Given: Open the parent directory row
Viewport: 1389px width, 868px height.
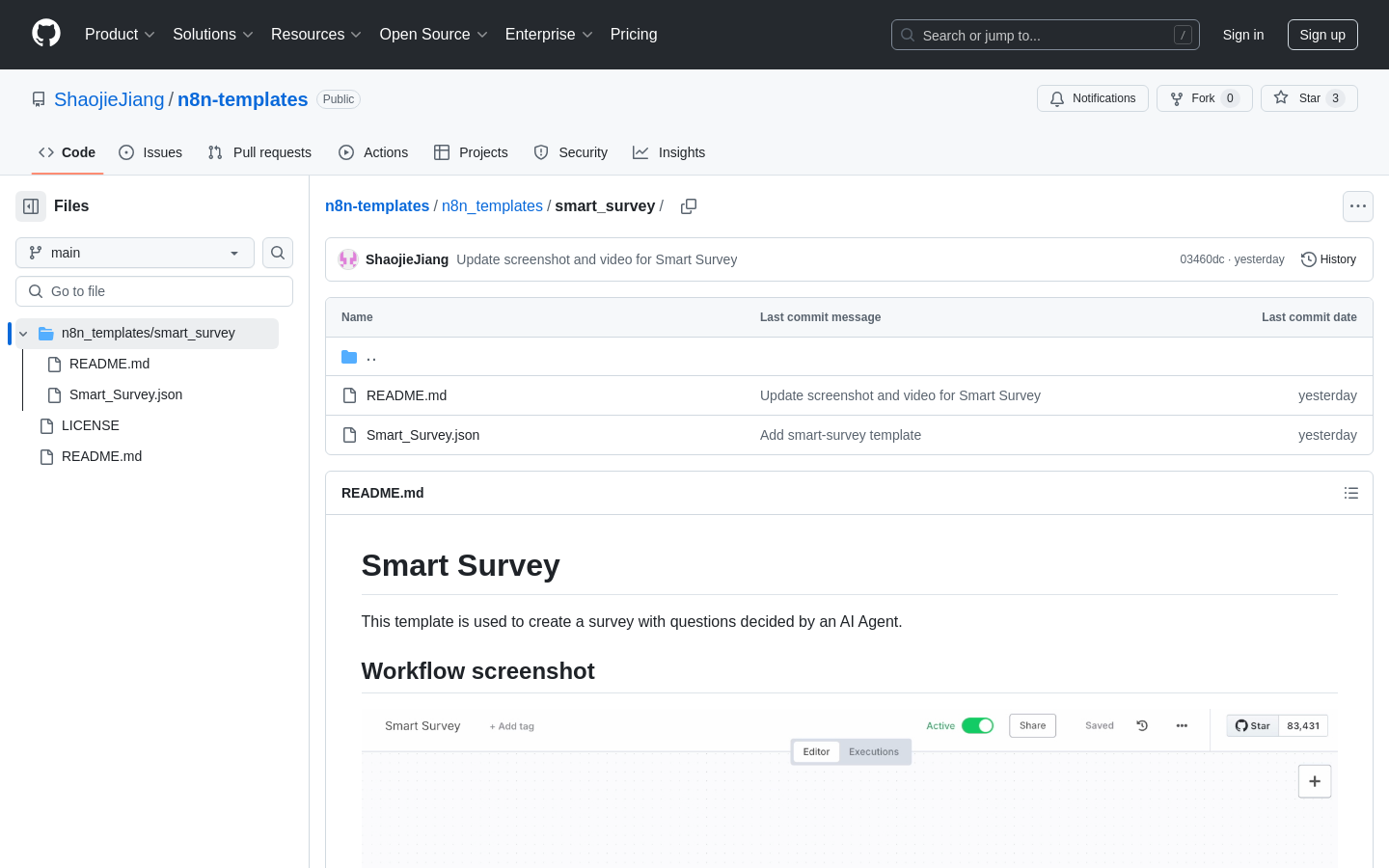Looking at the screenshot, I should pos(849,357).
